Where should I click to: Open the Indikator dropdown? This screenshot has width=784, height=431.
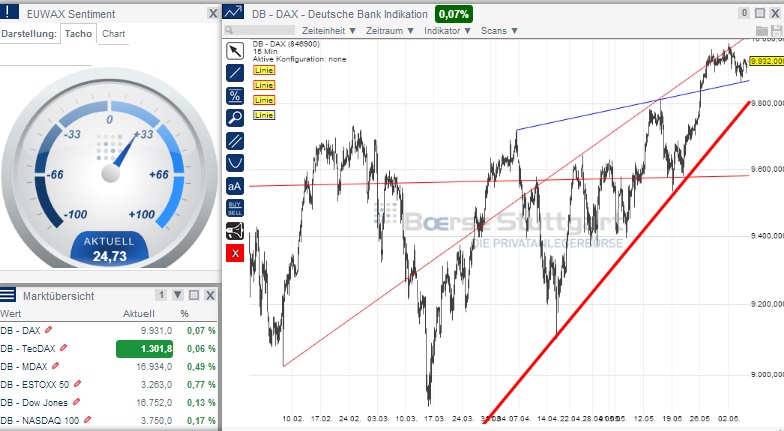pyautogui.click(x=448, y=30)
